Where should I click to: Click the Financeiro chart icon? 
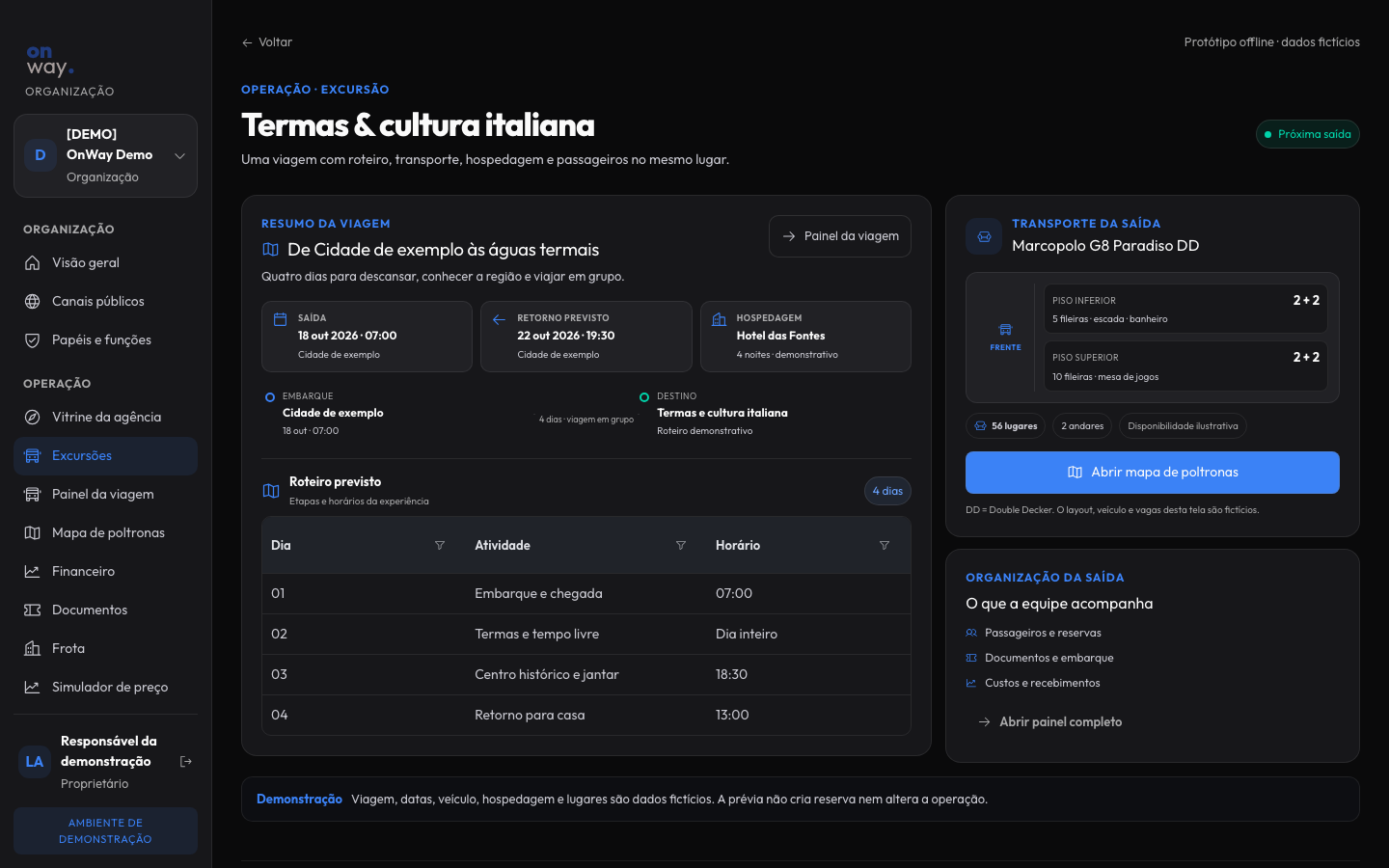point(32,571)
